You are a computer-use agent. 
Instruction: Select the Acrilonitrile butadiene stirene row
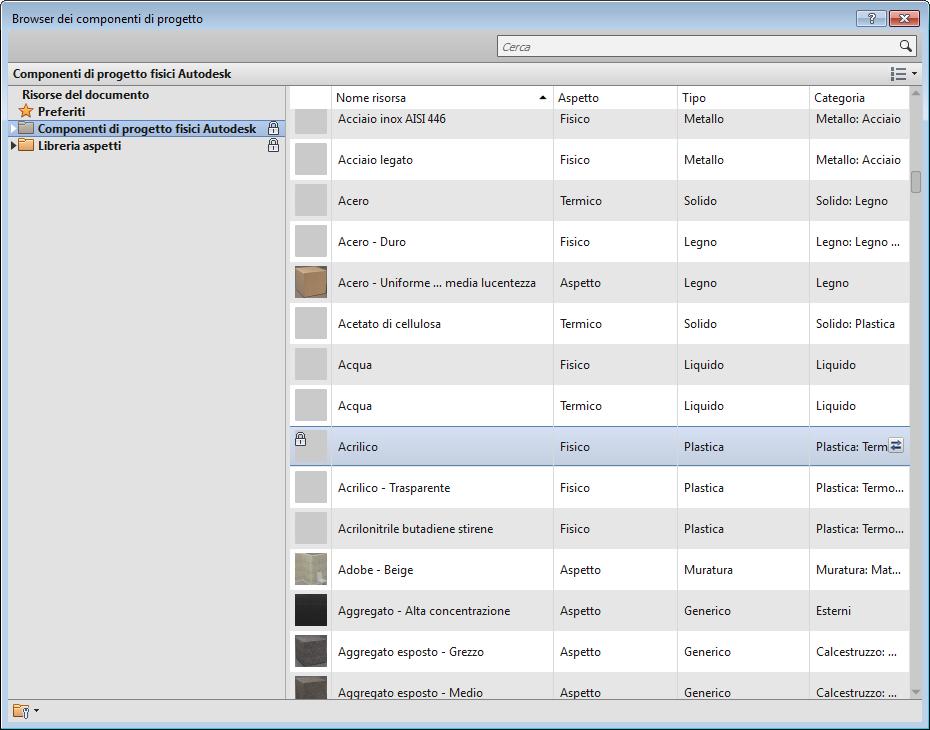[599, 528]
